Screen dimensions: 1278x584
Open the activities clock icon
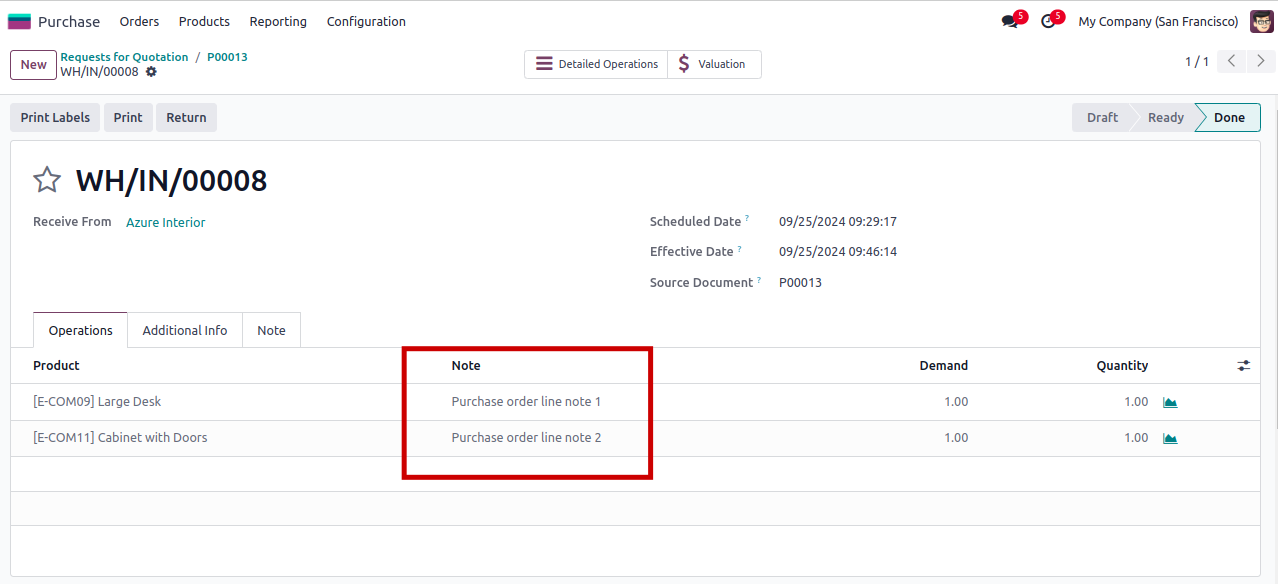pos(1048,21)
